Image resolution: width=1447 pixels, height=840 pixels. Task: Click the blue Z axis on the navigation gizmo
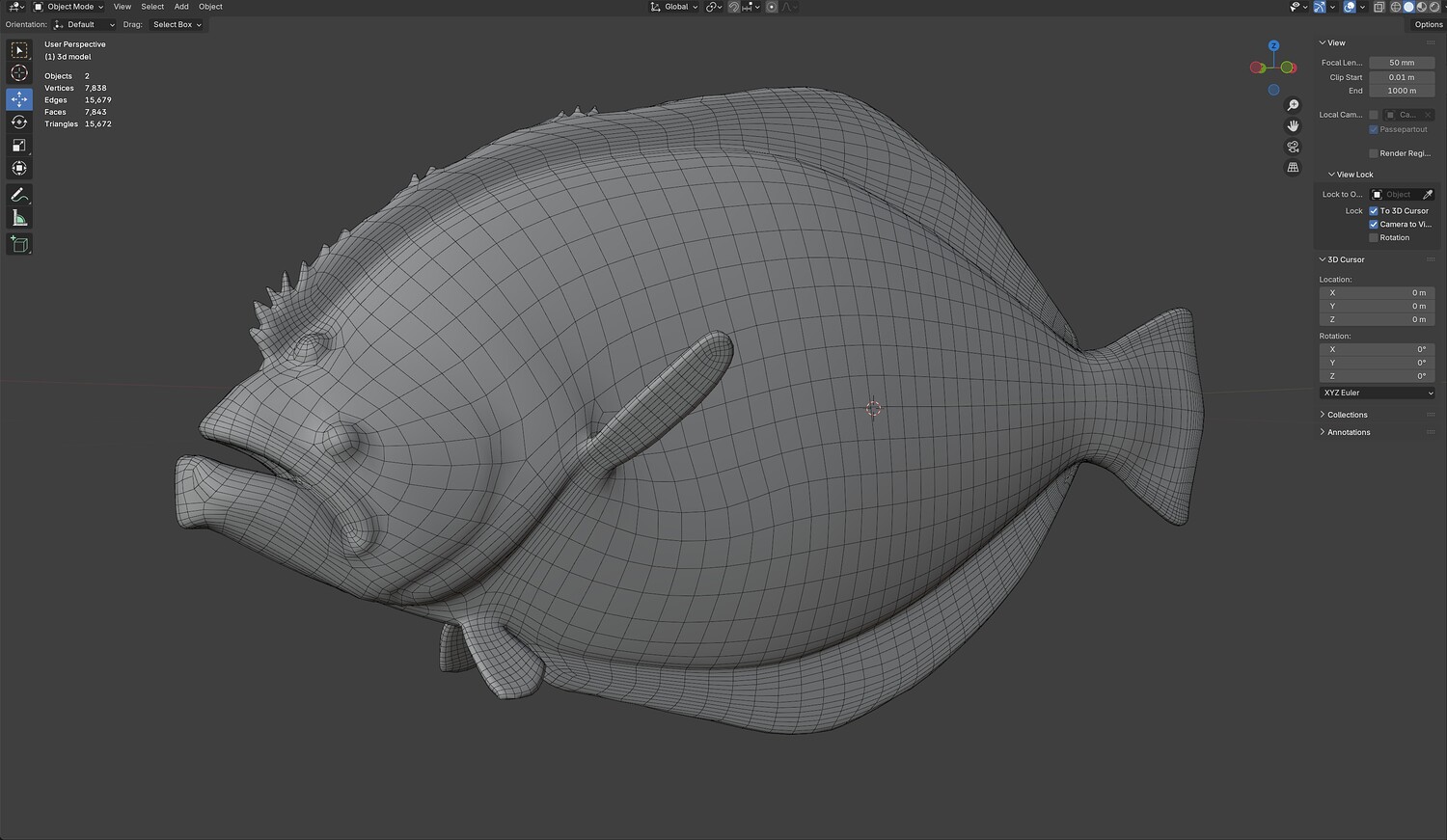[1273, 45]
